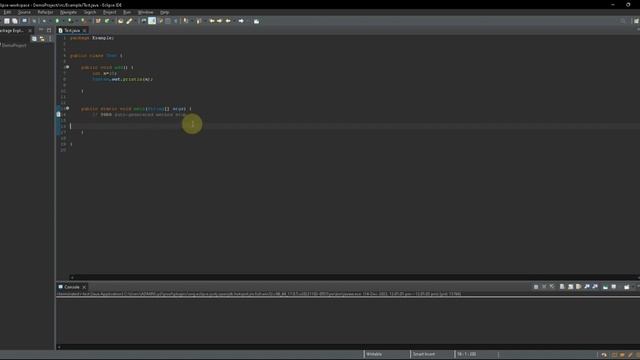The image size is (640, 360).
Task: Click the System.out.println(a) code line
Action: coord(122,79)
